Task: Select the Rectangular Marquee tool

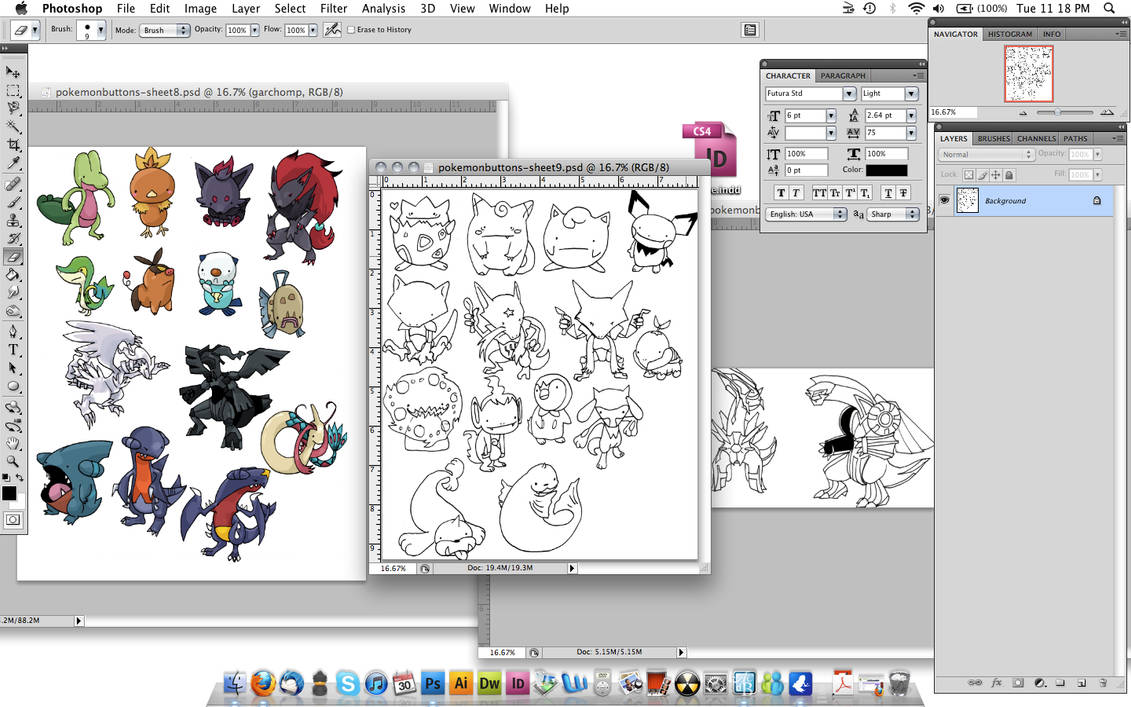Action: (x=13, y=91)
